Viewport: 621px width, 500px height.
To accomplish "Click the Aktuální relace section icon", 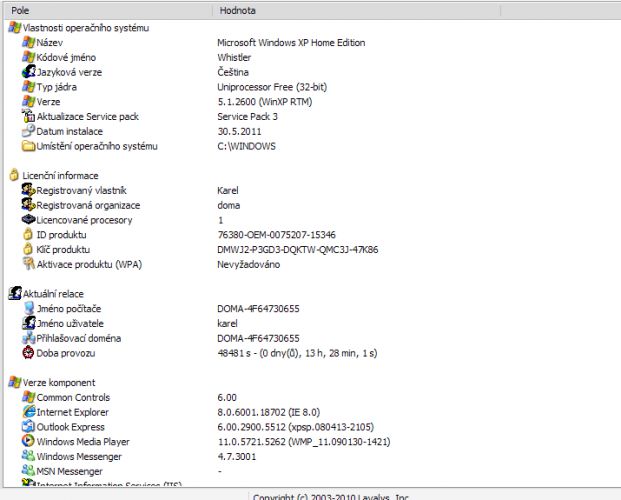I will 15,293.
